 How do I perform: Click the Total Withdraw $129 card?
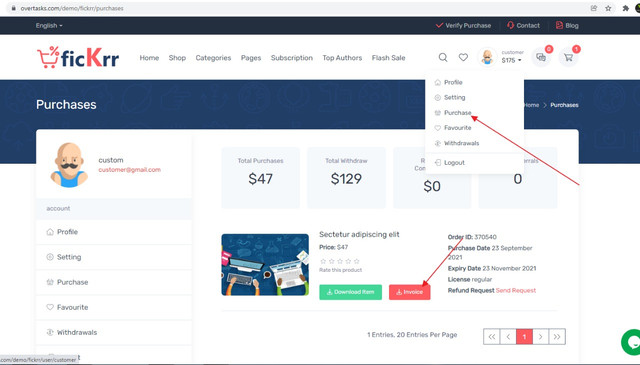point(346,178)
